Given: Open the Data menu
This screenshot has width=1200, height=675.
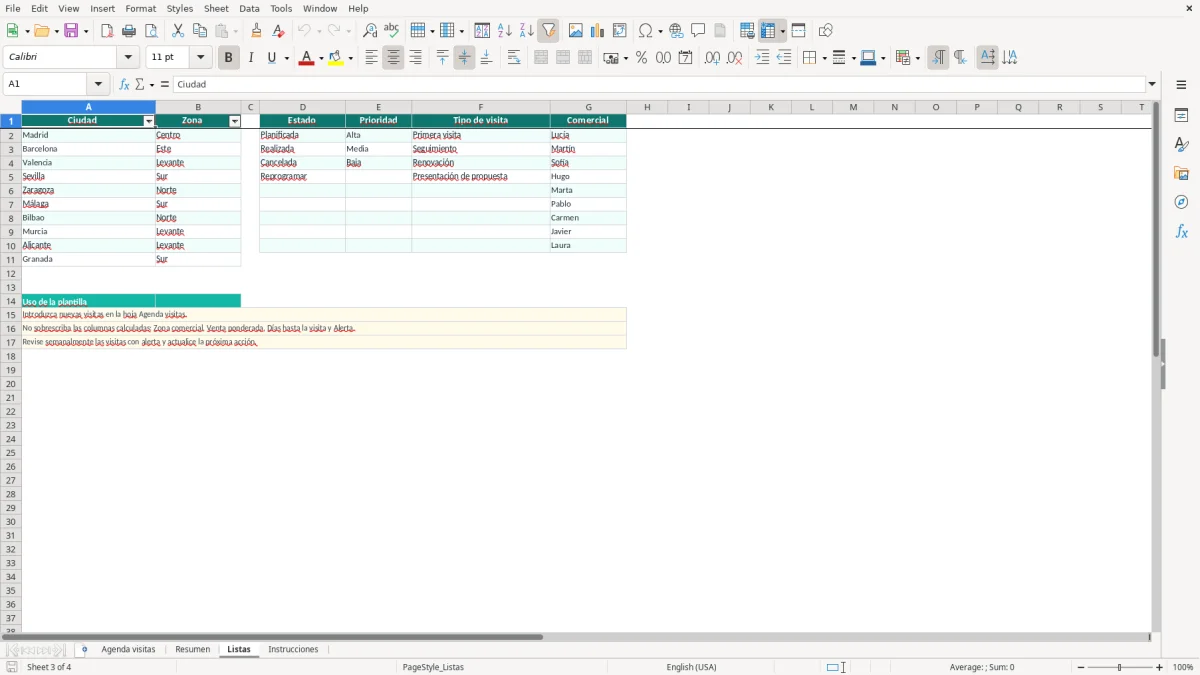Looking at the screenshot, I should tap(249, 8).
